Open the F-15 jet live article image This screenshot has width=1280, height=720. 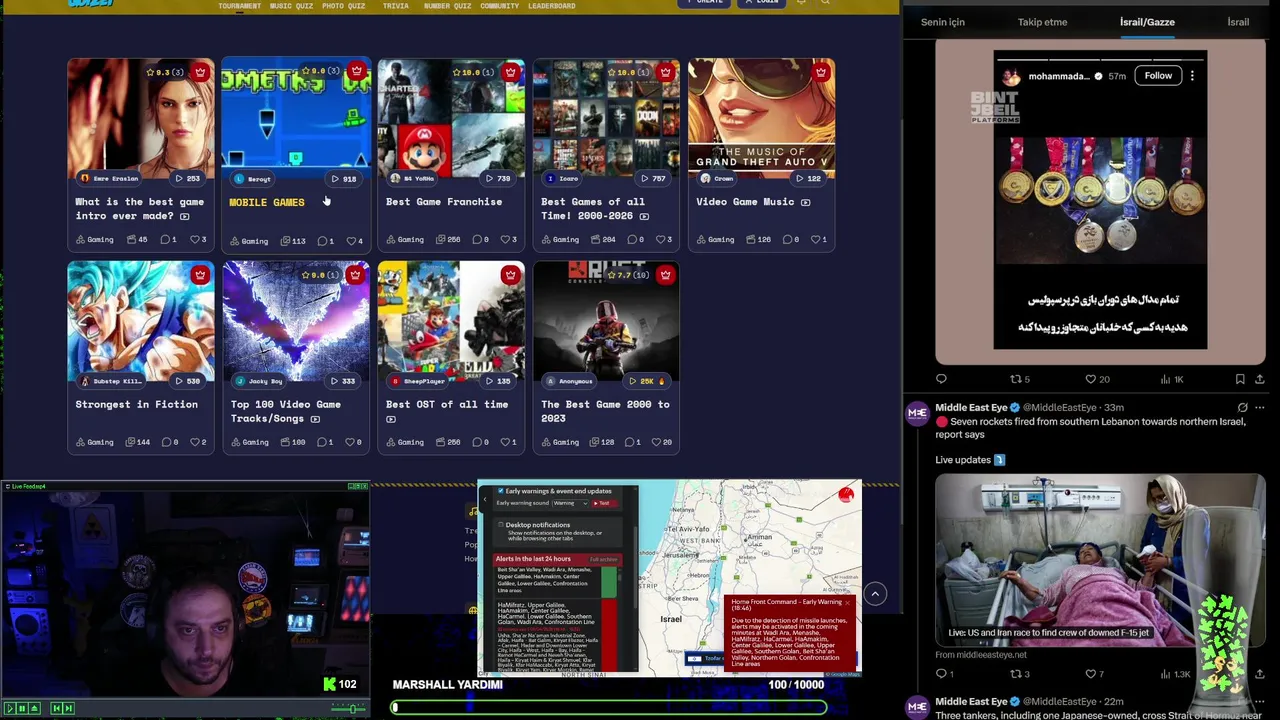click(x=1100, y=560)
